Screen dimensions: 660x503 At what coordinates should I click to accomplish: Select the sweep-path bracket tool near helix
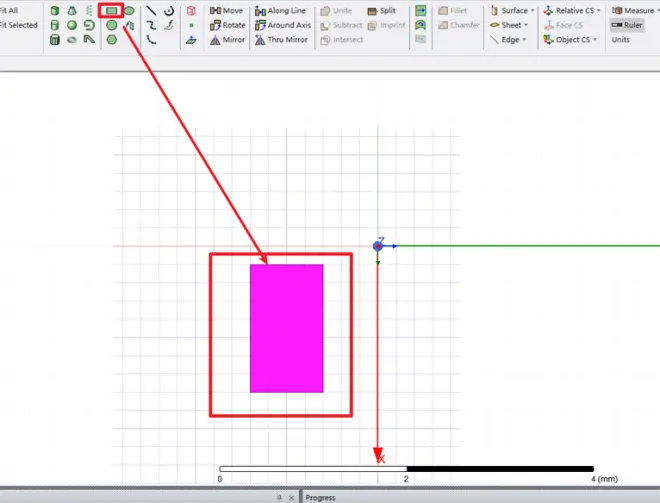click(x=89, y=40)
